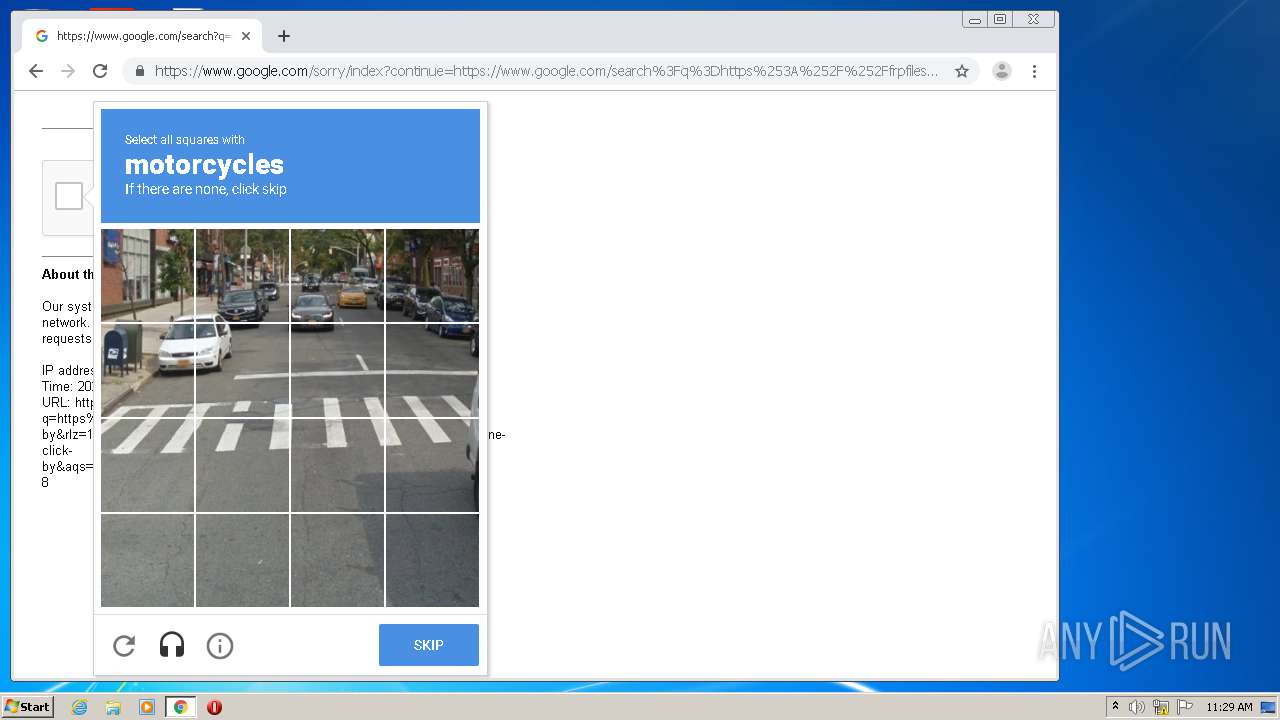The width and height of the screenshot is (1280, 720).
Task: Close the google.com/search tab
Action: click(x=246, y=36)
